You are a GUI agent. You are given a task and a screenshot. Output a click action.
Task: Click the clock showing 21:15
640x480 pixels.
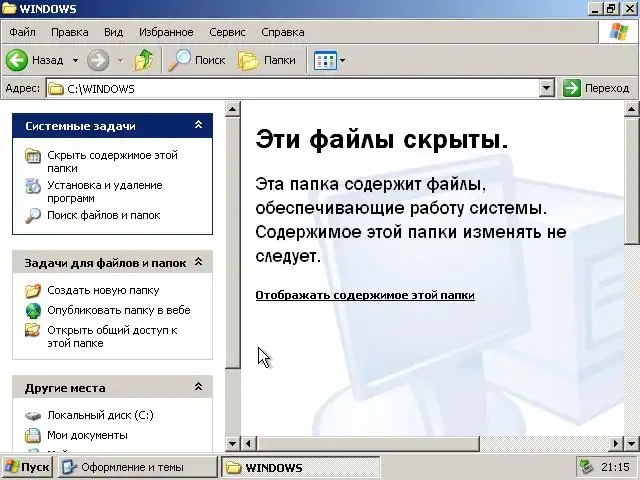point(615,467)
